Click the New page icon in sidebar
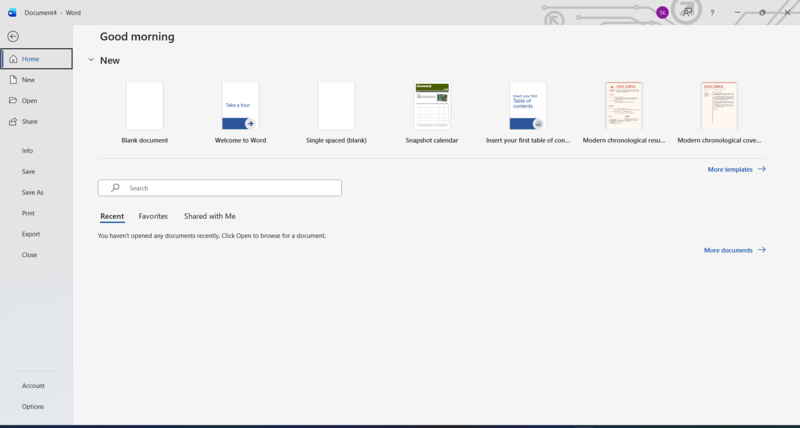 pyautogui.click(x=12, y=80)
